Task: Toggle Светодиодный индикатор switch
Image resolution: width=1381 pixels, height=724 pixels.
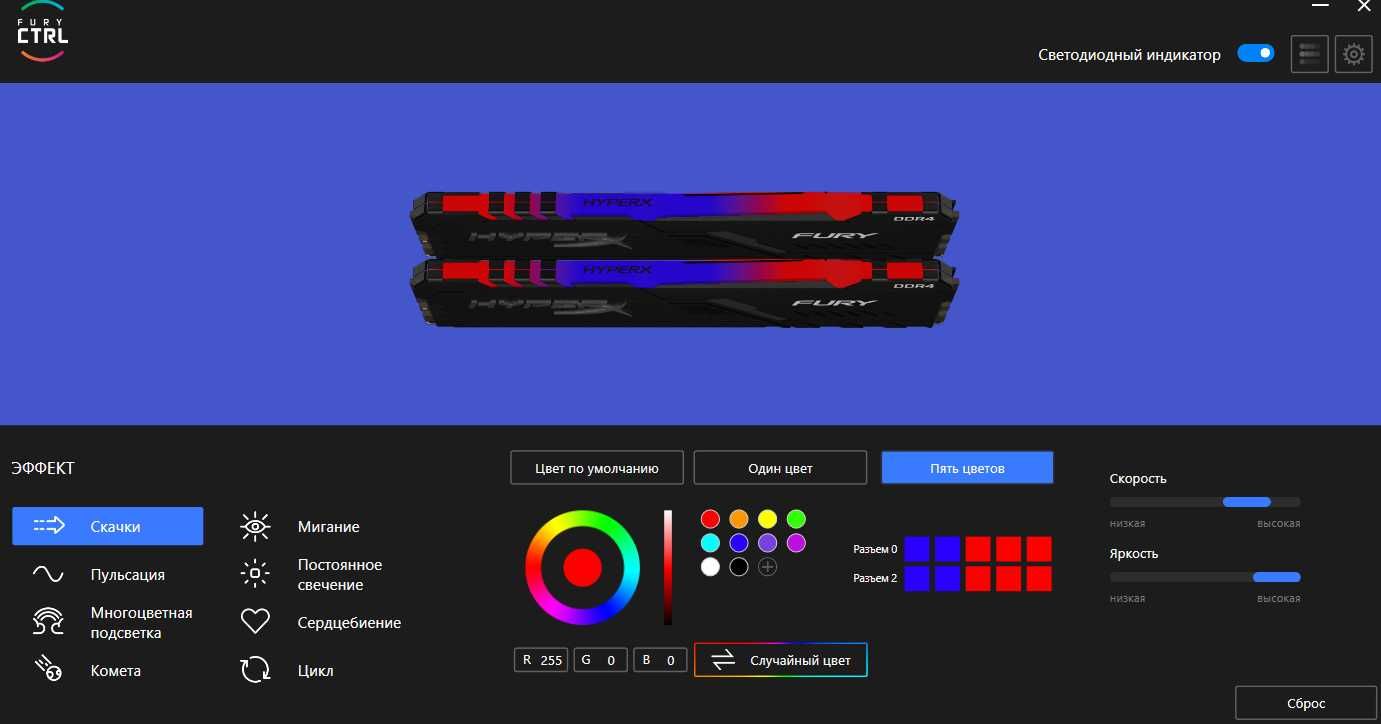Action: (1256, 53)
